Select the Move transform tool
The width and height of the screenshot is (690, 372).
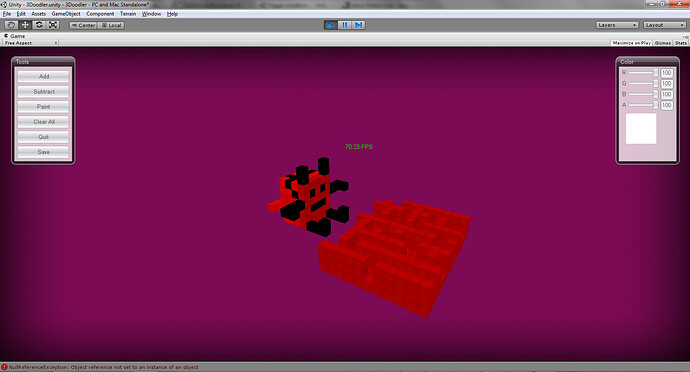pyautogui.click(x=25, y=25)
